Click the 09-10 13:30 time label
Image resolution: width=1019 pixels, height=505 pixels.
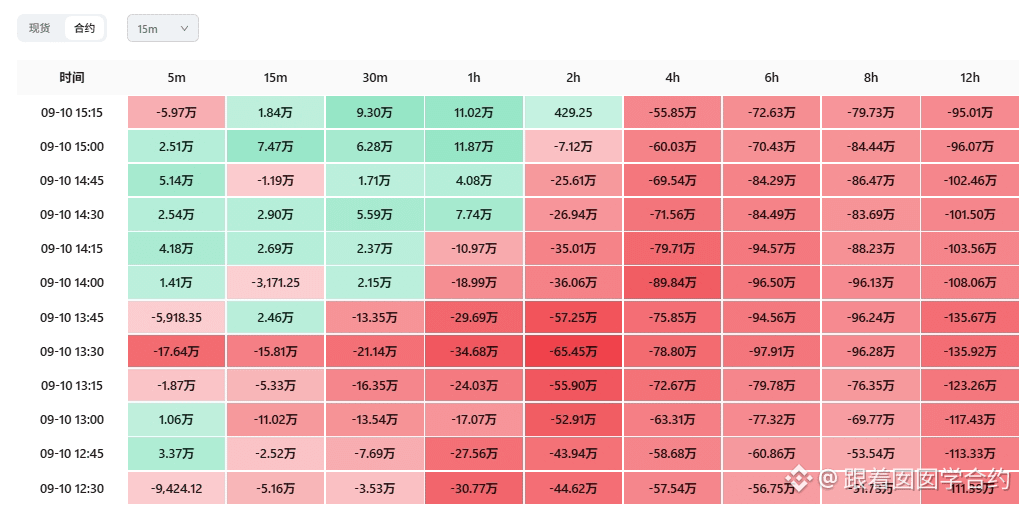72,352
